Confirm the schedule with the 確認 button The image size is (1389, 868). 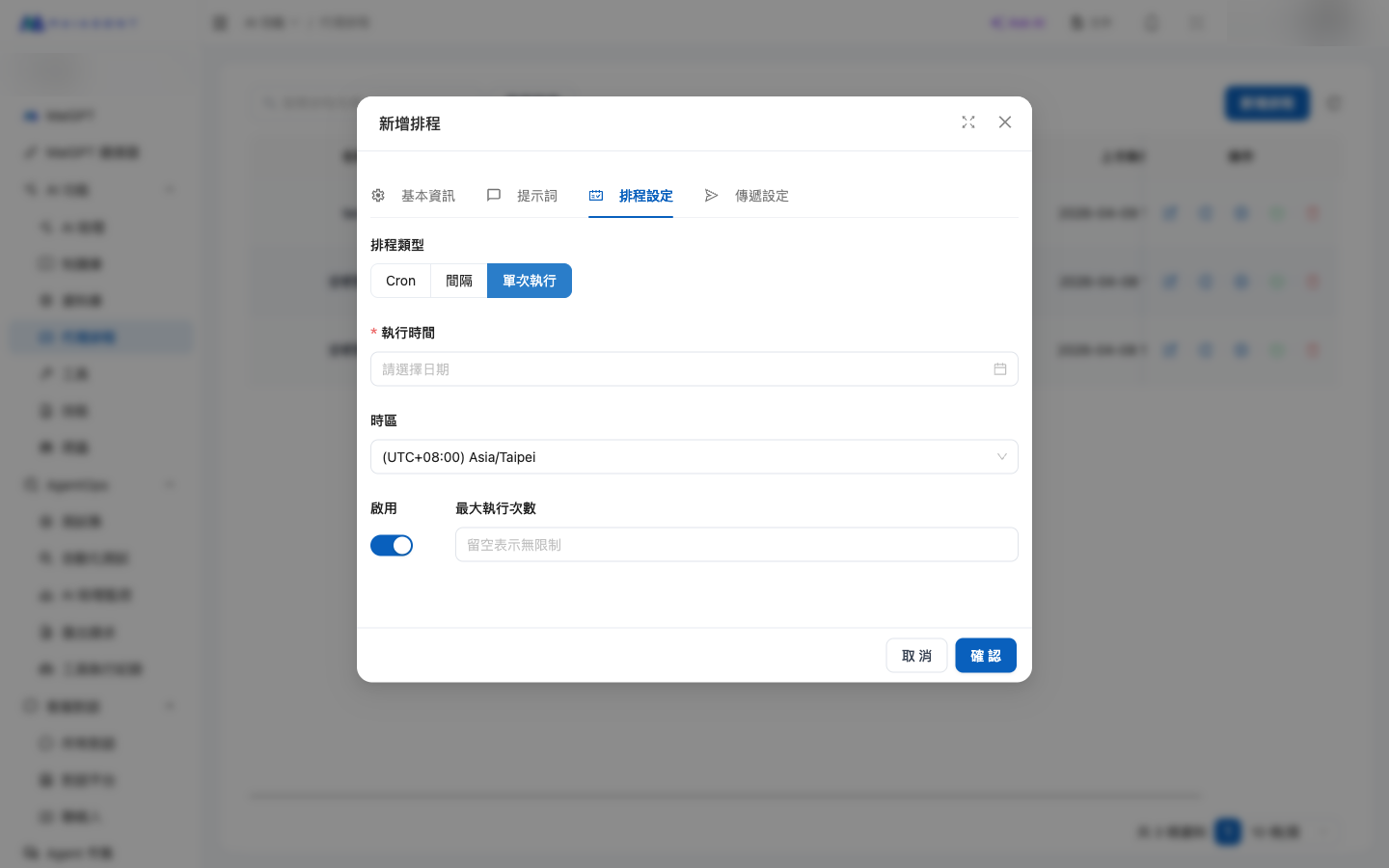pos(986,656)
